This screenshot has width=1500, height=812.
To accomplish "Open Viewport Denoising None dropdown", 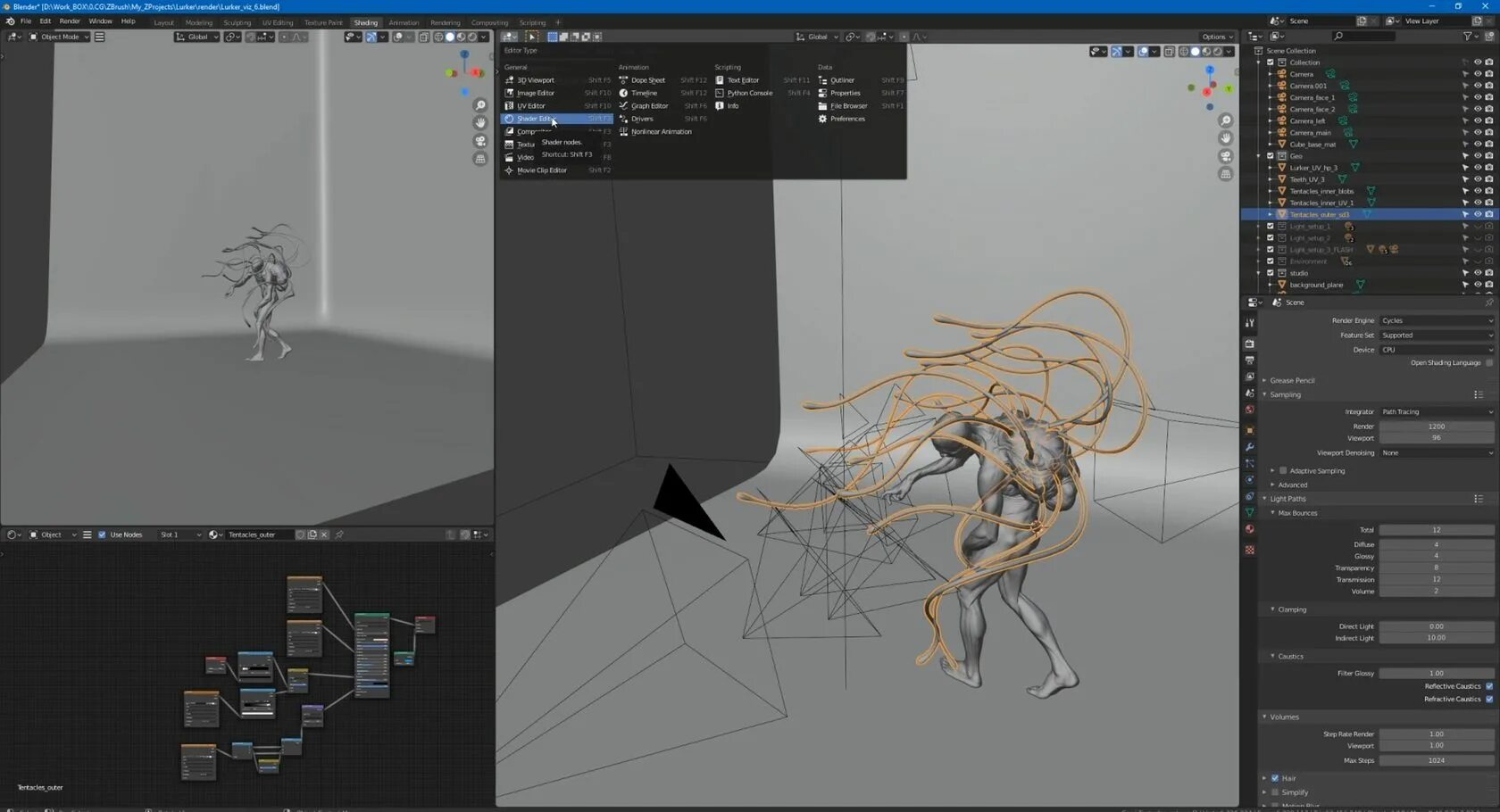I will pyautogui.click(x=1436, y=453).
